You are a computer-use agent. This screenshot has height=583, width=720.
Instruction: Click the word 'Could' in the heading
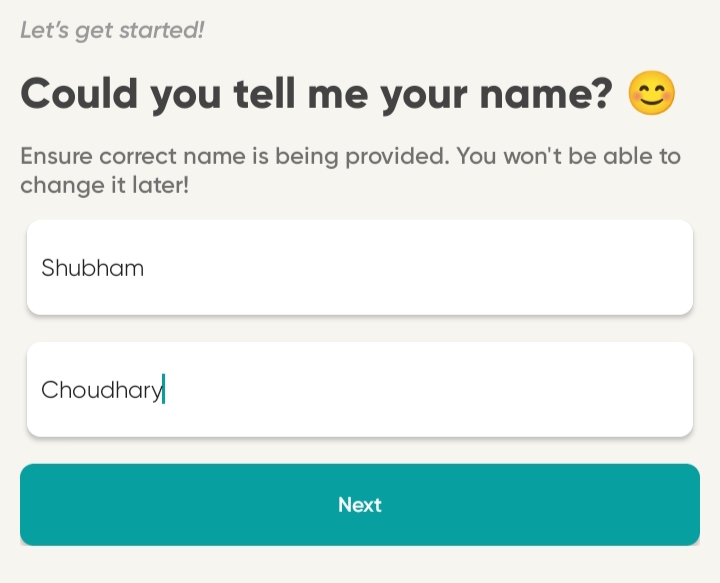(79, 93)
